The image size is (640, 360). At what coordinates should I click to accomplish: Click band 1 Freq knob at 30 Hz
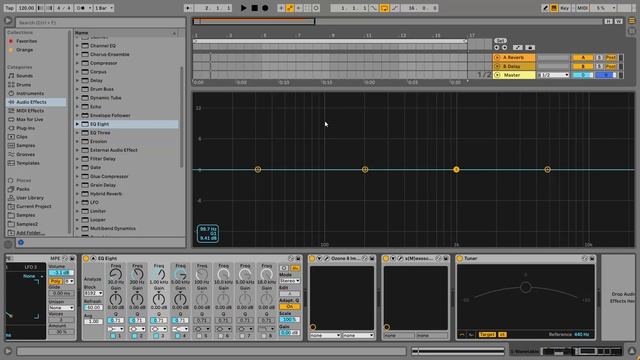[x=116, y=274]
